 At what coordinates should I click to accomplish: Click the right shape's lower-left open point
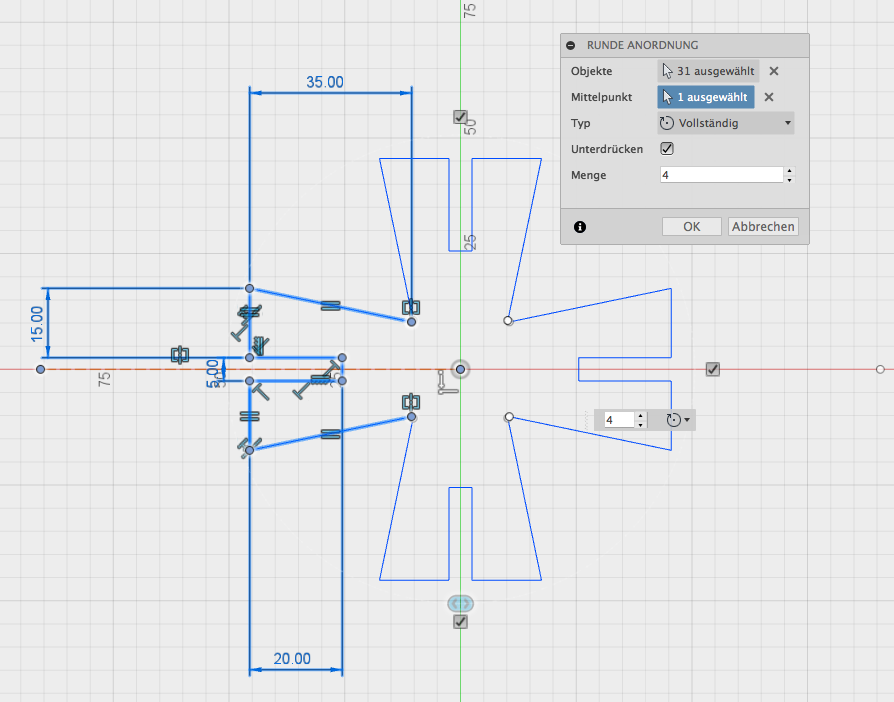509,417
